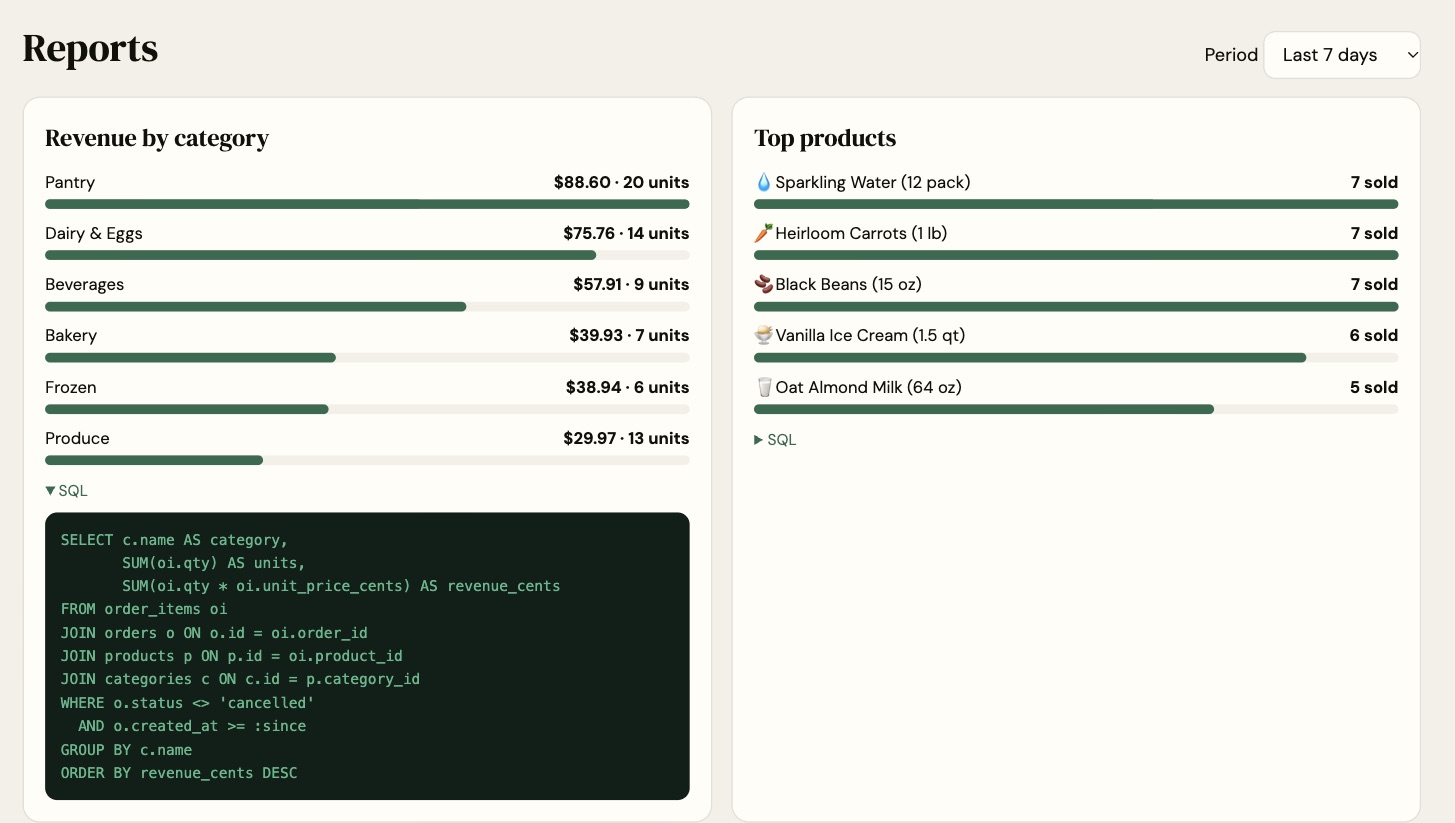1455x823 pixels.
Task: Click the "Sparkling Water (12 pack)" product name
Action: pos(873,182)
